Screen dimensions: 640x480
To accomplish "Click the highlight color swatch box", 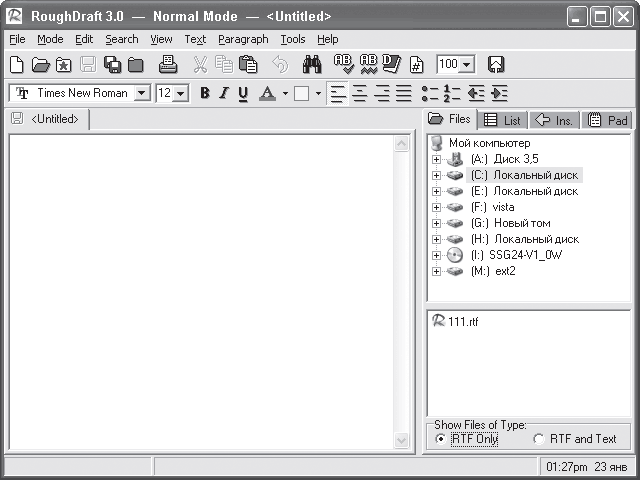I will pos(301,93).
